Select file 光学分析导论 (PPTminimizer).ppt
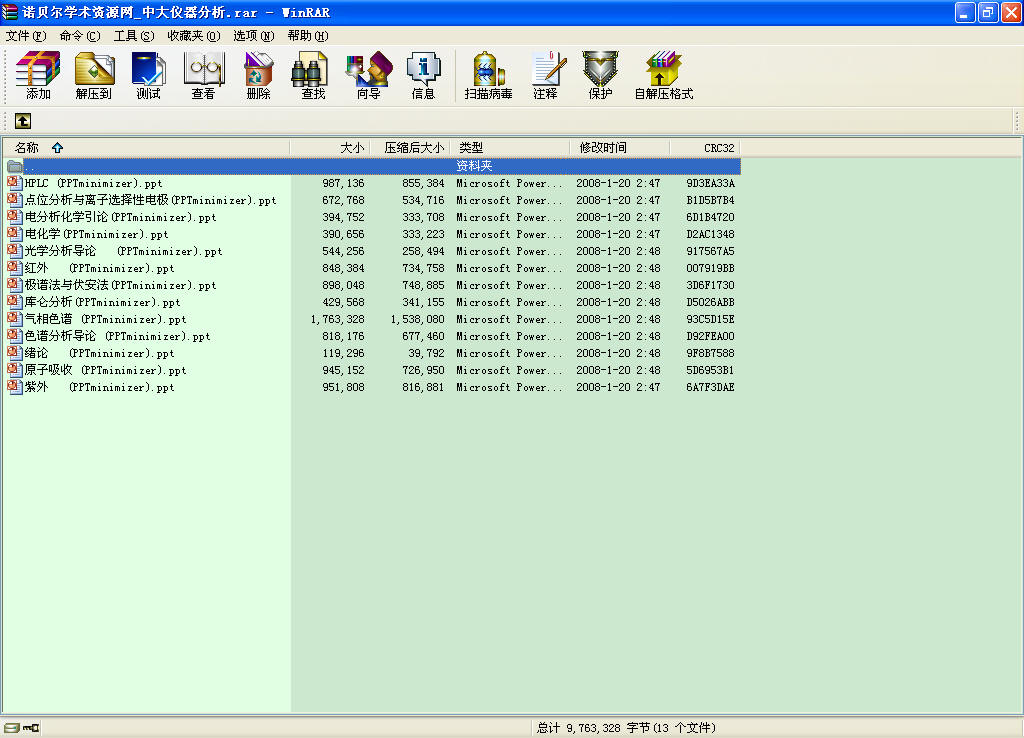The height and width of the screenshot is (738, 1024). click(123, 251)
